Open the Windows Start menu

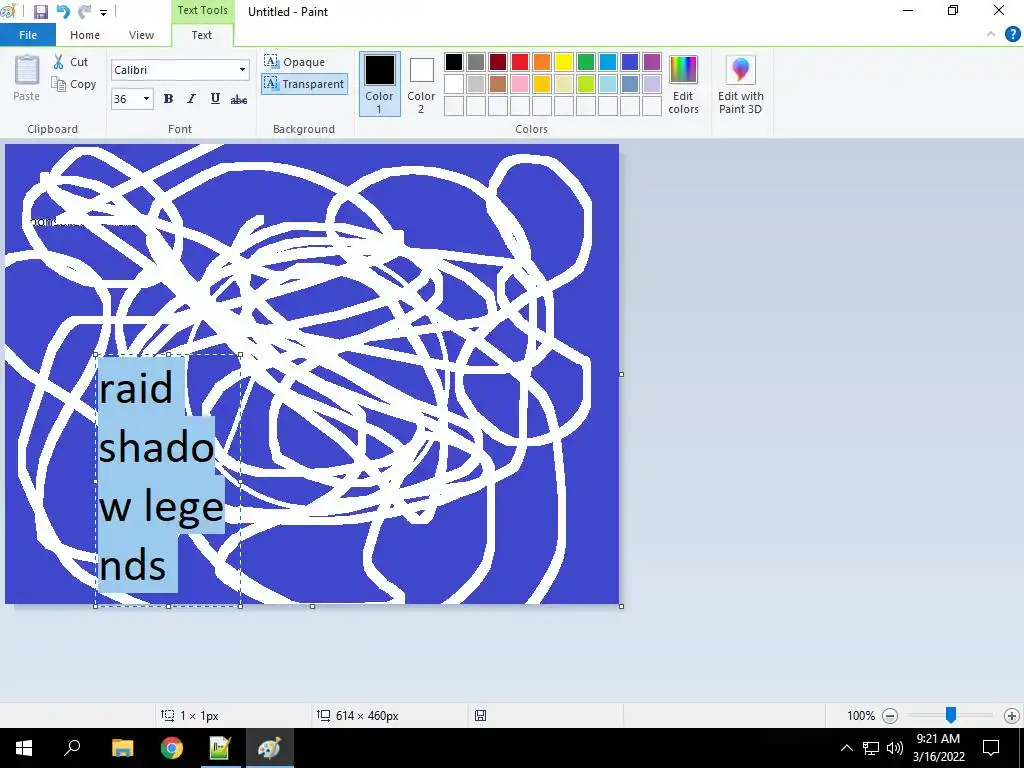click(x=24, y=748)
